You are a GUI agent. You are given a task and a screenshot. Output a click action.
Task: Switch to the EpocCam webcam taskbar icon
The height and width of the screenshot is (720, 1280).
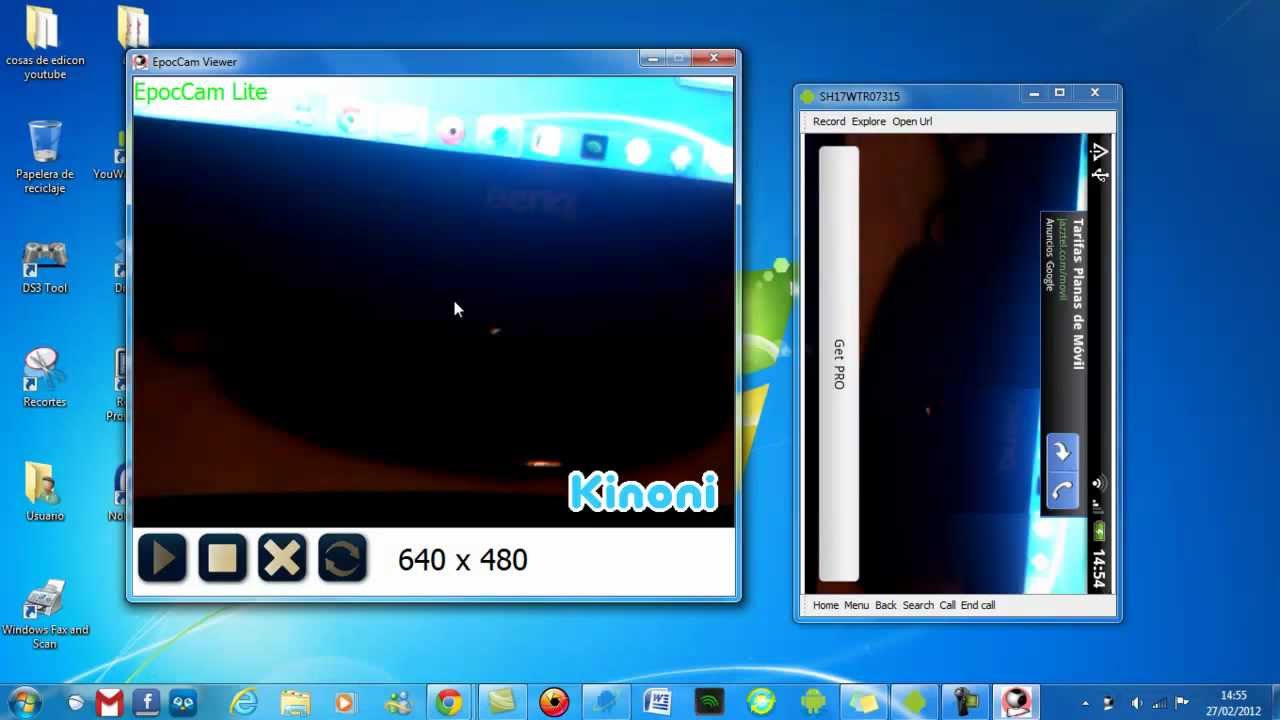point(1017,703)
